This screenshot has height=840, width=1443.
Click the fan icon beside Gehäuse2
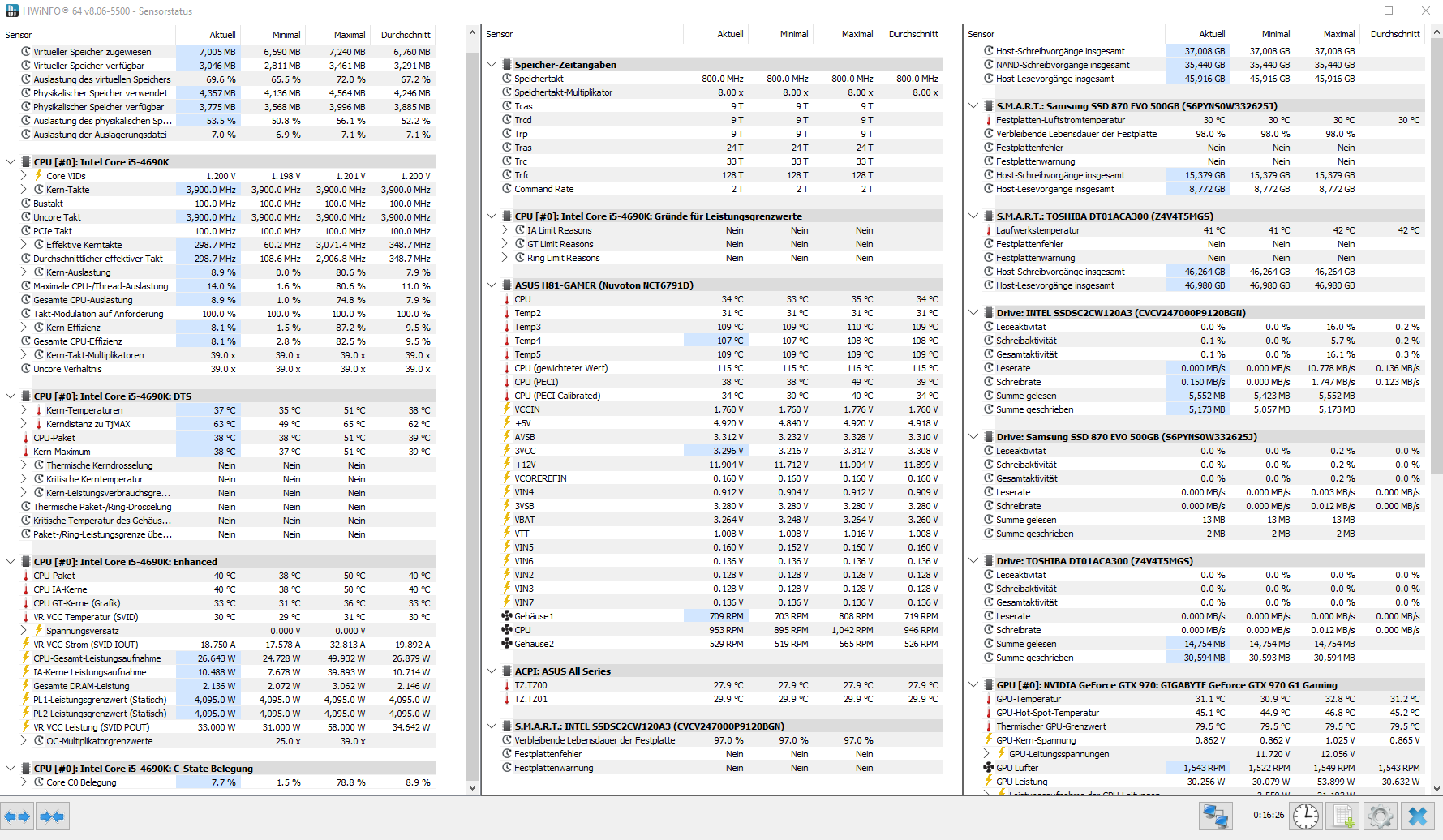pyautogui.click(x=507, y=644)
